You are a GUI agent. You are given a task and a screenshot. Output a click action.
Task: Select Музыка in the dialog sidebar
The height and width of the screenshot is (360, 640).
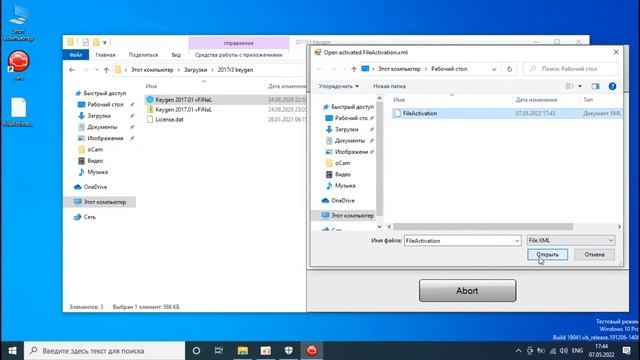(341, 185)
